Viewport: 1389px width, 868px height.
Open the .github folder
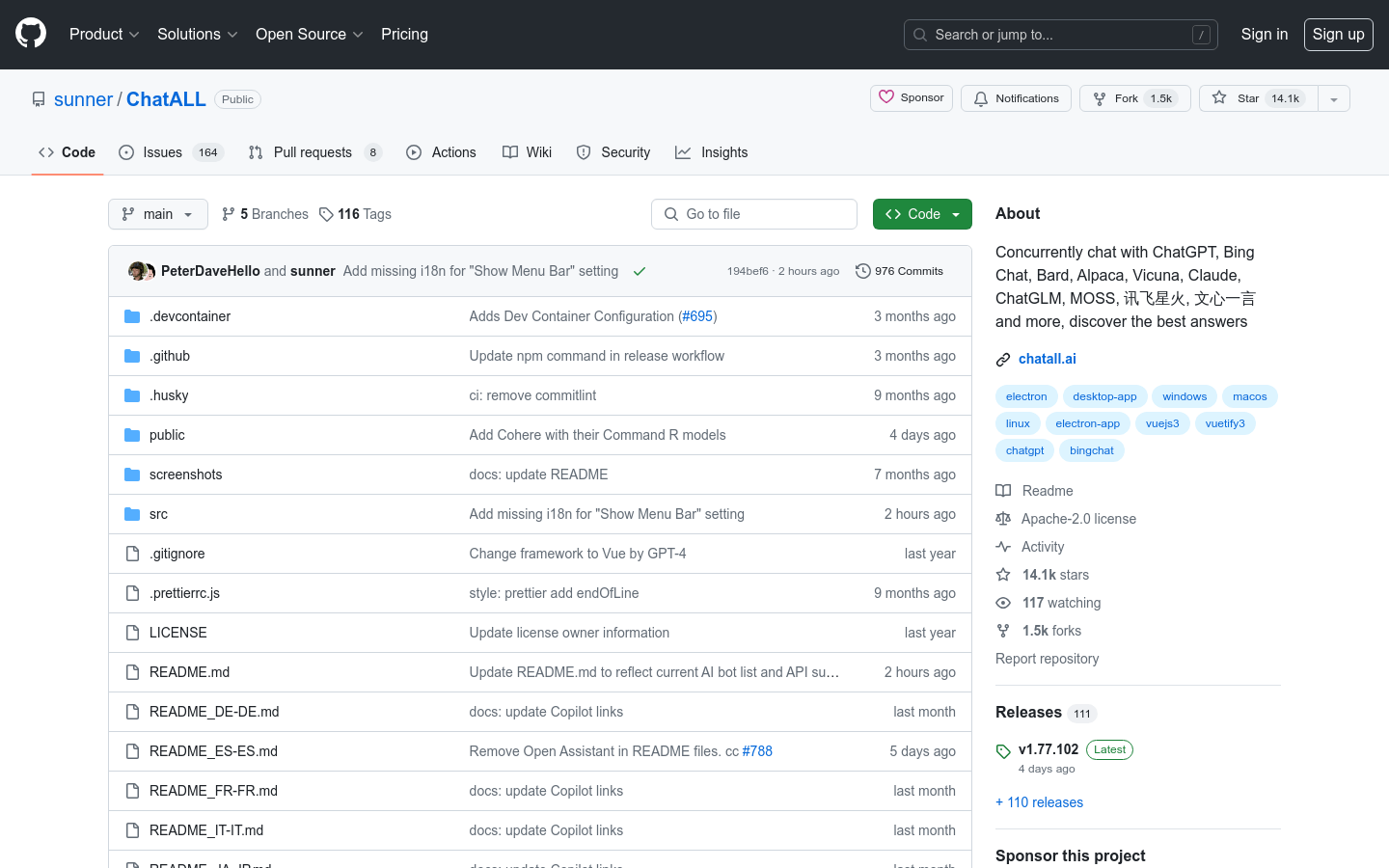click(x=170, y=356)
